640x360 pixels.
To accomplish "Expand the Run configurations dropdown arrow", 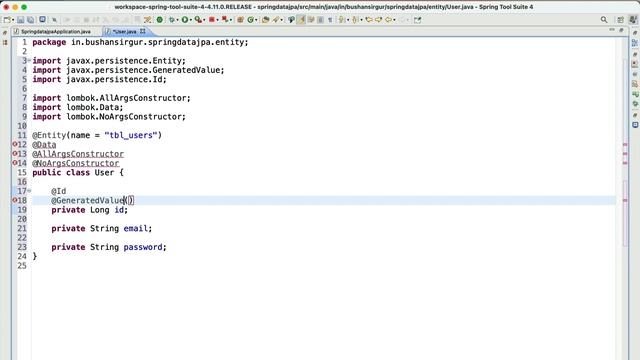I will (191, 20).
